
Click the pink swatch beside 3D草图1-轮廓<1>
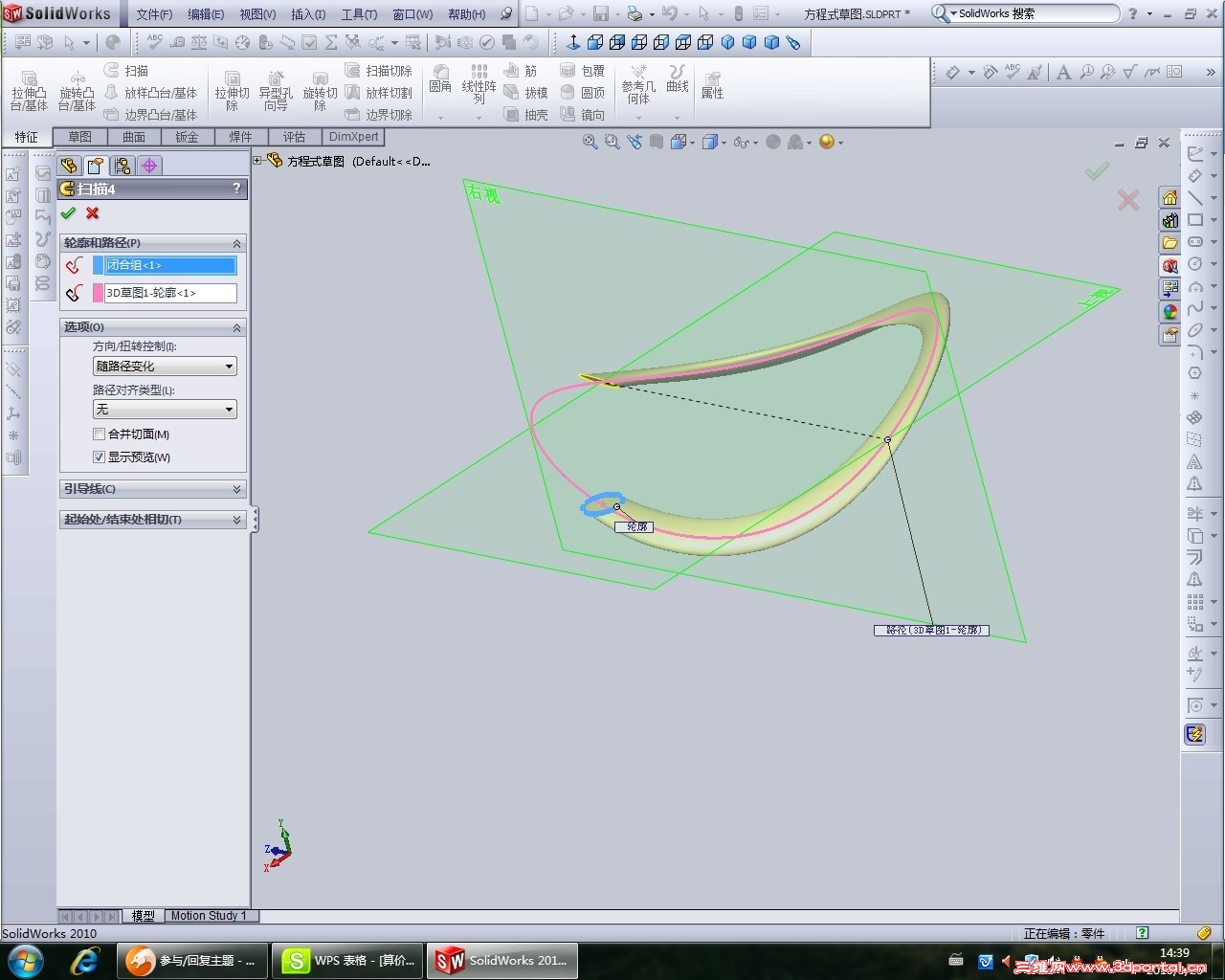click(x=98, y=293)
